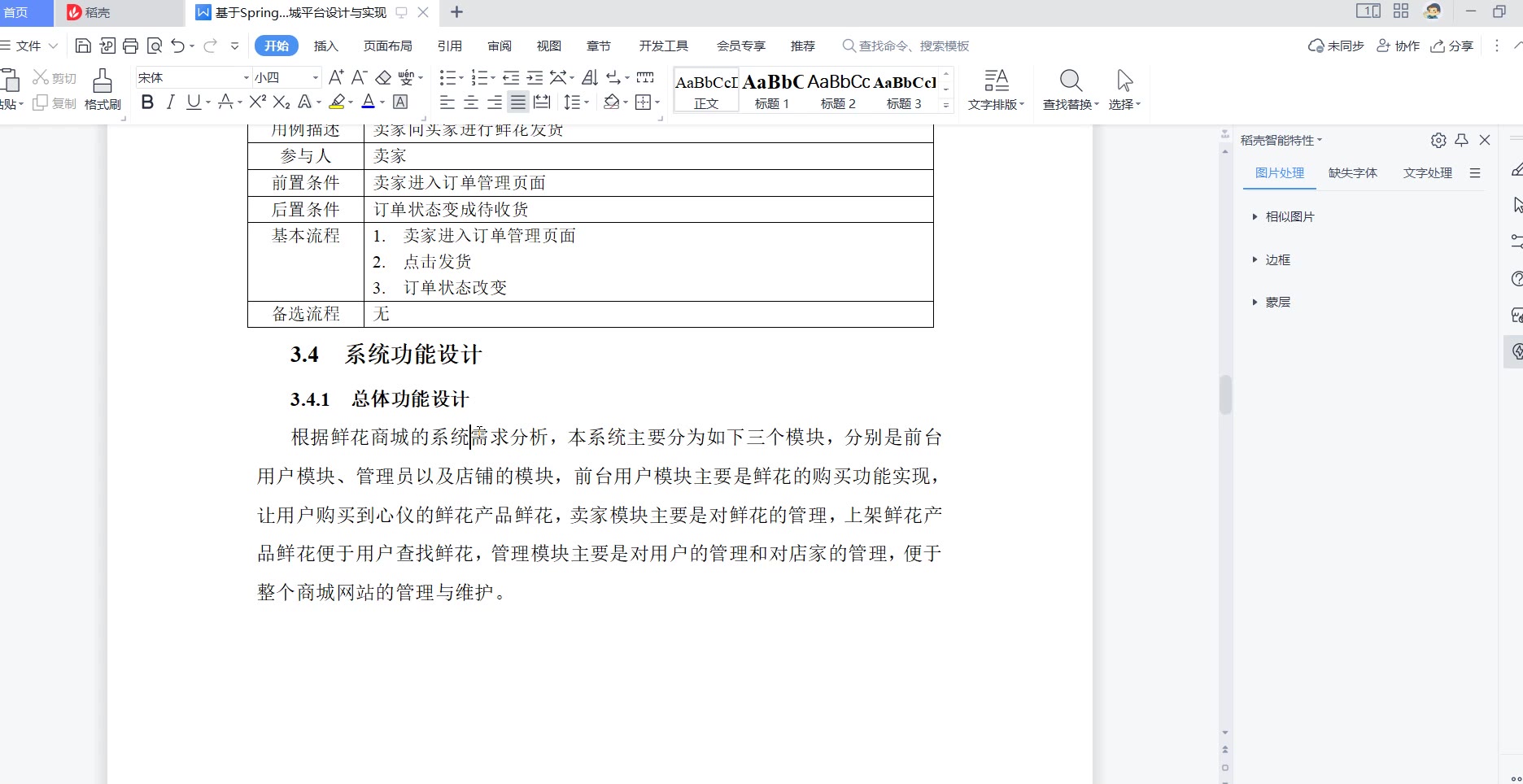Expand the 相似图片 section
1523x784 pixels.
tap(1289, 216)
